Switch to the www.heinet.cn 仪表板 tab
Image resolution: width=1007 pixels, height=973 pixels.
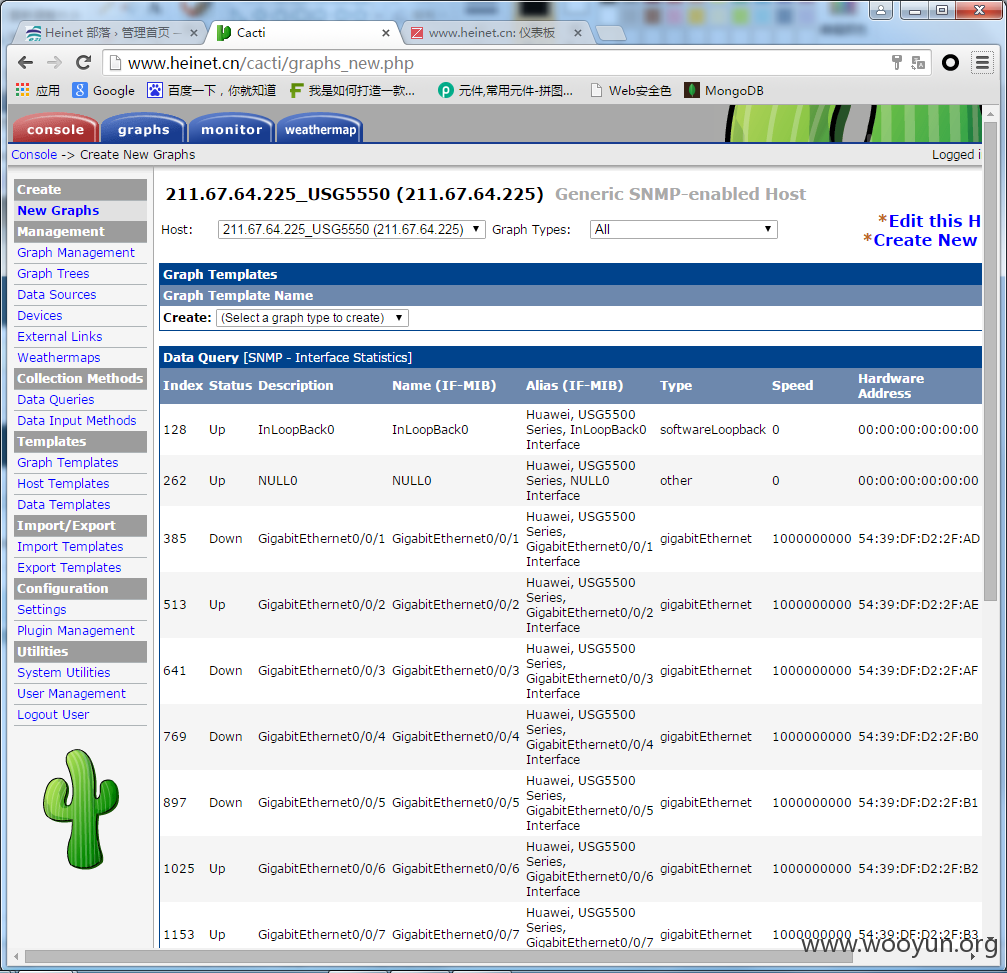coord(491,33)
